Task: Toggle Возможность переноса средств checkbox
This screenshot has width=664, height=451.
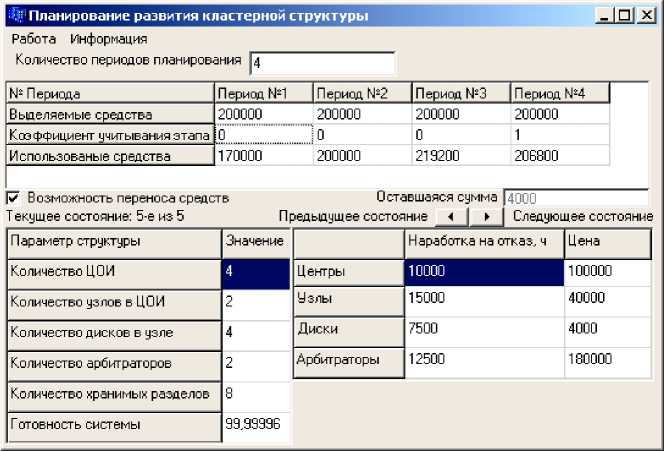Action: point(14,198)
